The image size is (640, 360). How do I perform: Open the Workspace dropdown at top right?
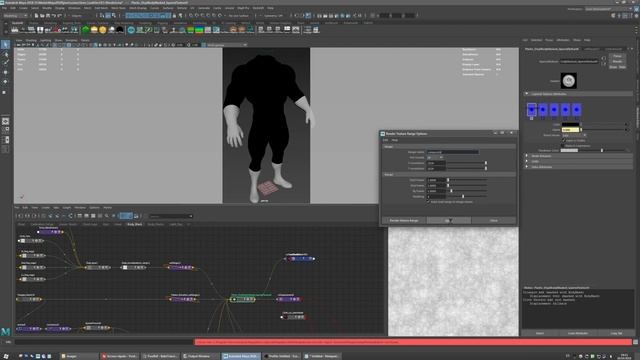coord(609,9)
